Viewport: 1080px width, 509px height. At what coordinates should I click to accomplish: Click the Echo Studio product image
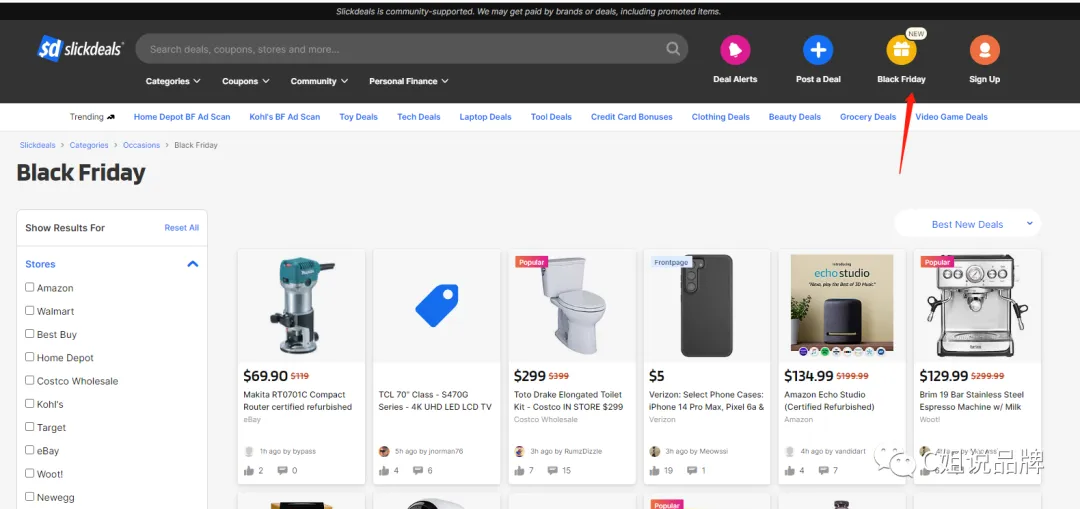pyautogui.click(x=842, y=305)
